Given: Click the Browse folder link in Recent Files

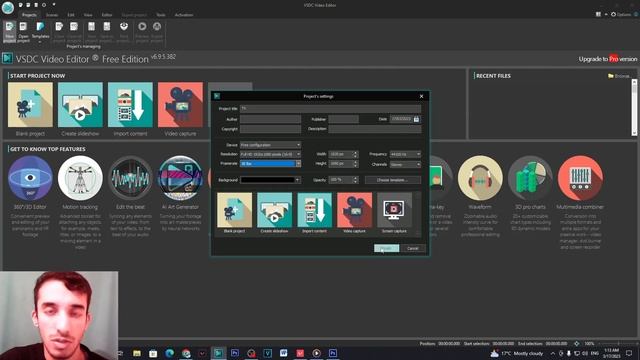Looking at the screenshot, I should 619,76.
